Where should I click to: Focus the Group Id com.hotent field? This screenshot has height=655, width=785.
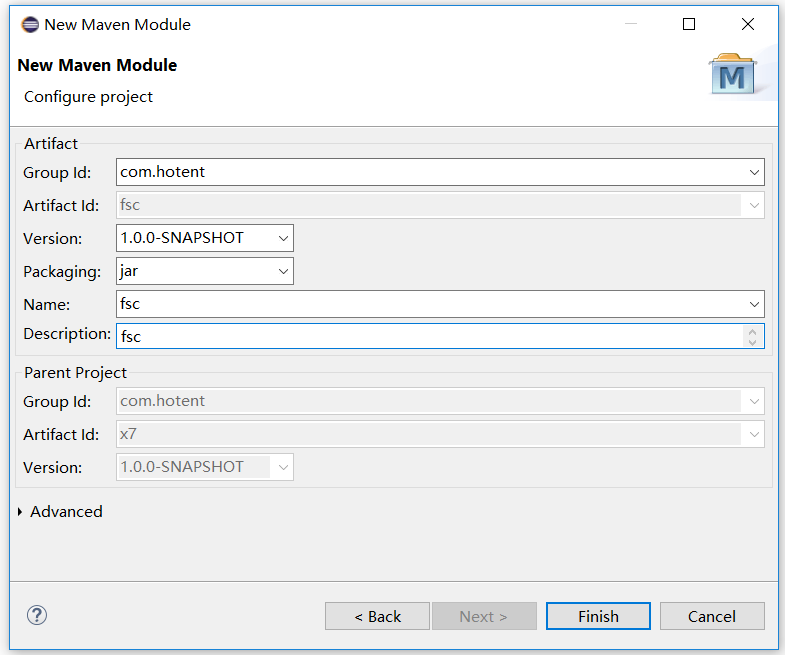pyautogui.click(x=431, y=172)
